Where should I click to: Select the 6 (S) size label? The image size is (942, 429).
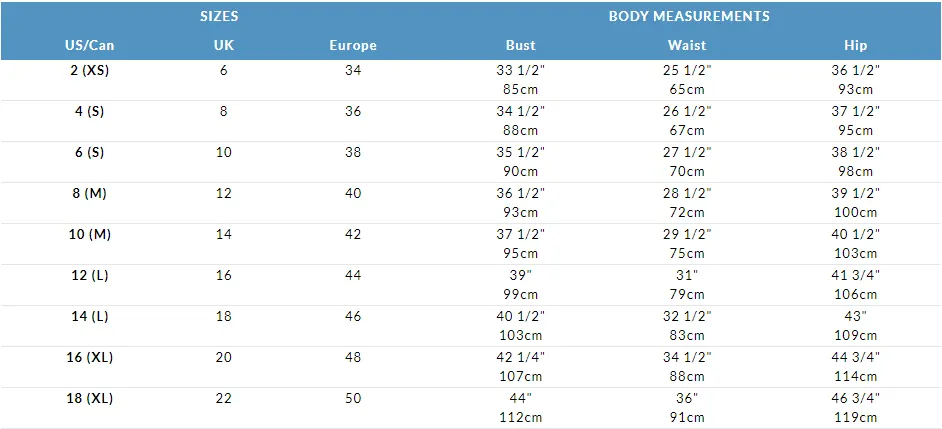click(90, 153)
